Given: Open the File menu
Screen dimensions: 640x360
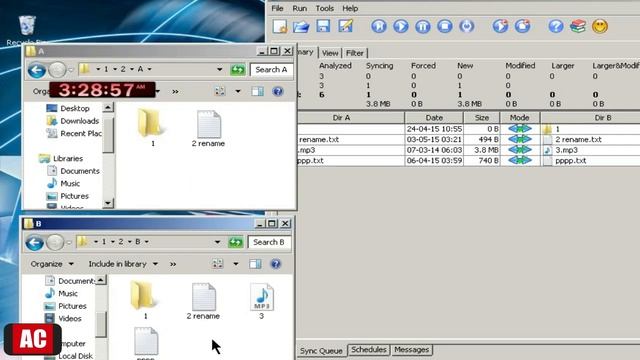Looking at the screenshot, I should pyautogui.click(x=277, y=8).
